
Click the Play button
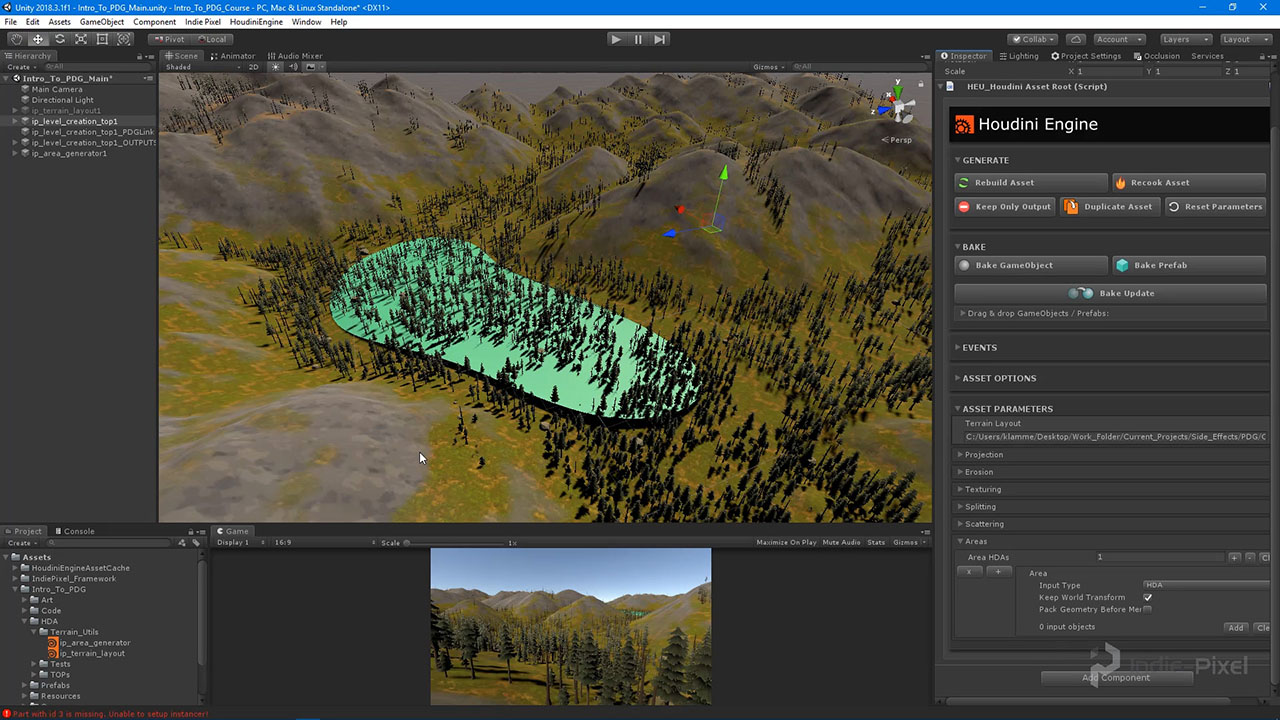point(616,39)
